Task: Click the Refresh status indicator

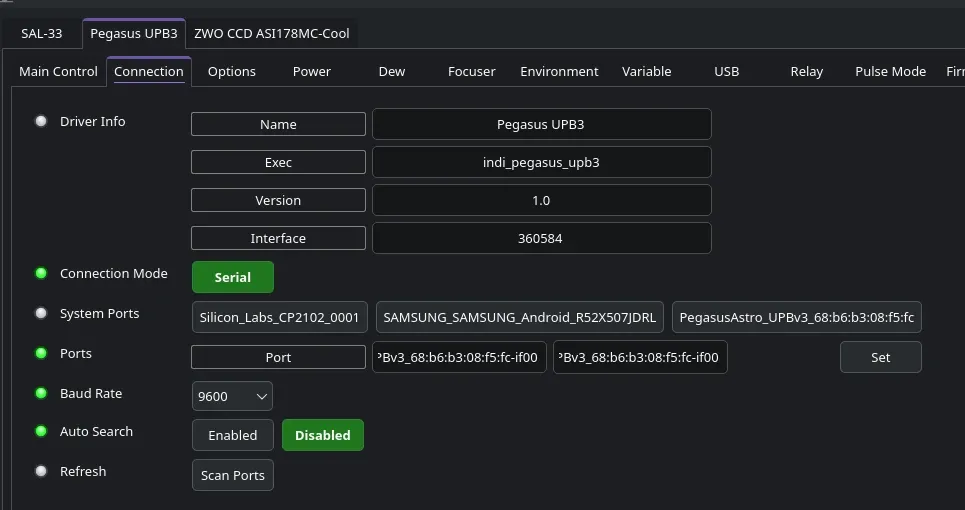Action: coord(41,471)
